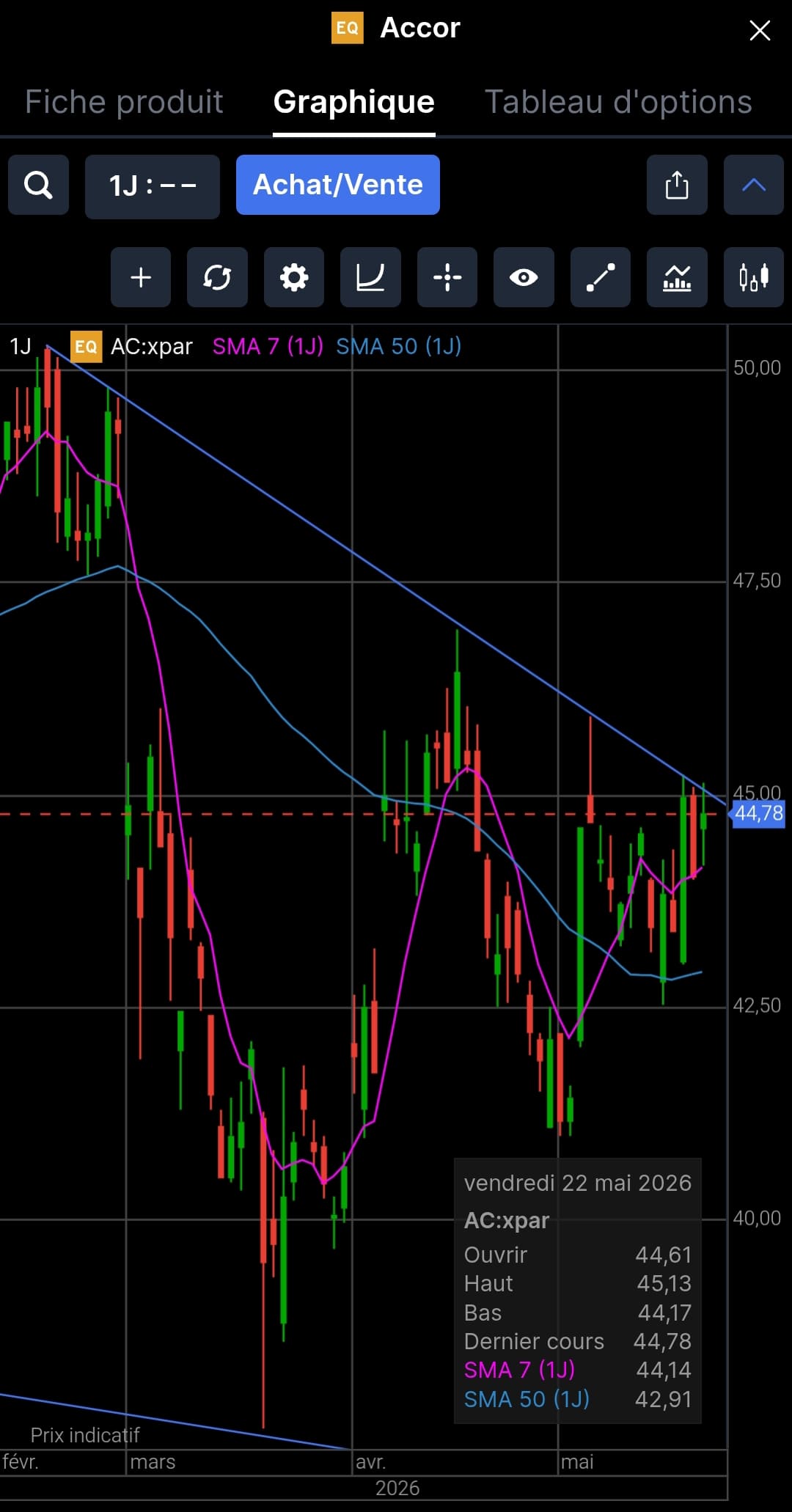This screenshot has height=1512, width=792.
Task: Select the Graphique tab
Action: click(354, 102)
